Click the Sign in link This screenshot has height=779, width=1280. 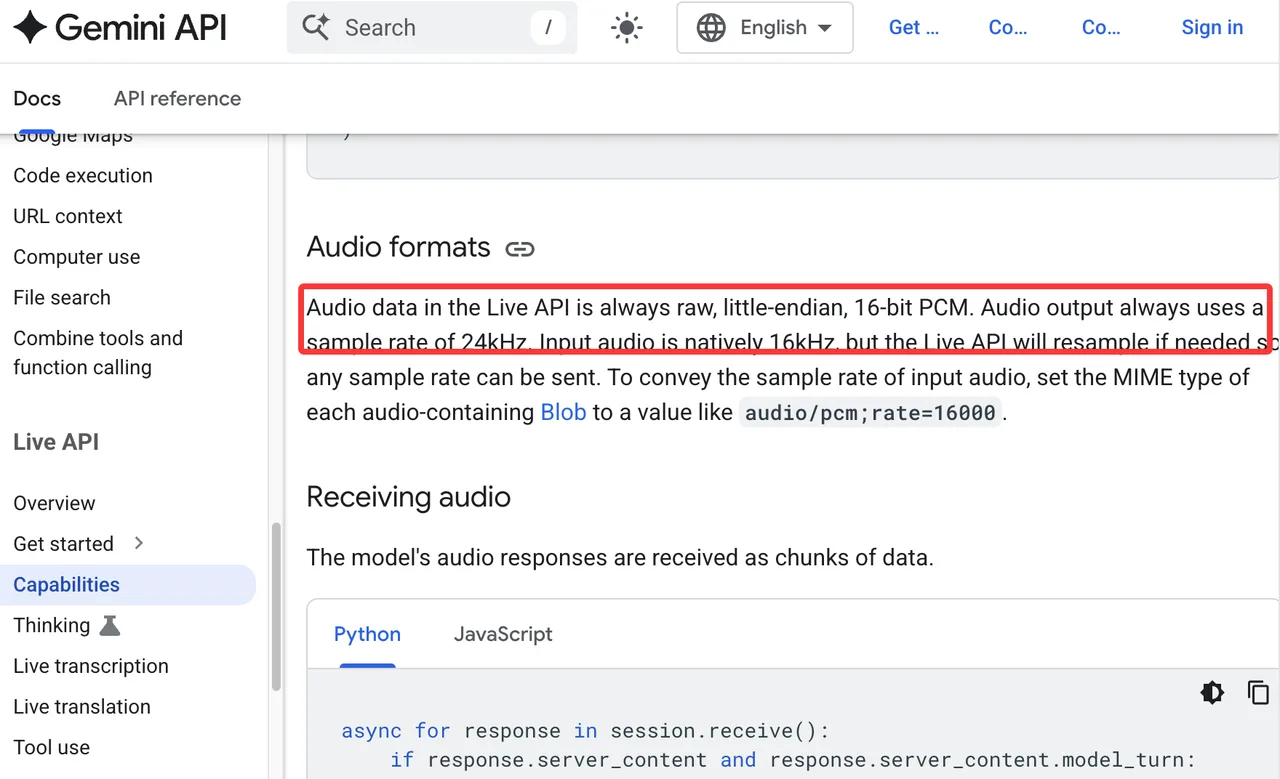click(1212, 28)
